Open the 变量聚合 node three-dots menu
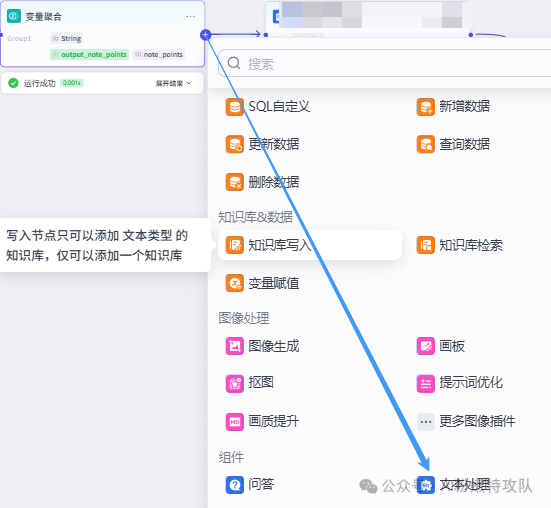This screenshot has height=508, width=551. click(190, 17)
